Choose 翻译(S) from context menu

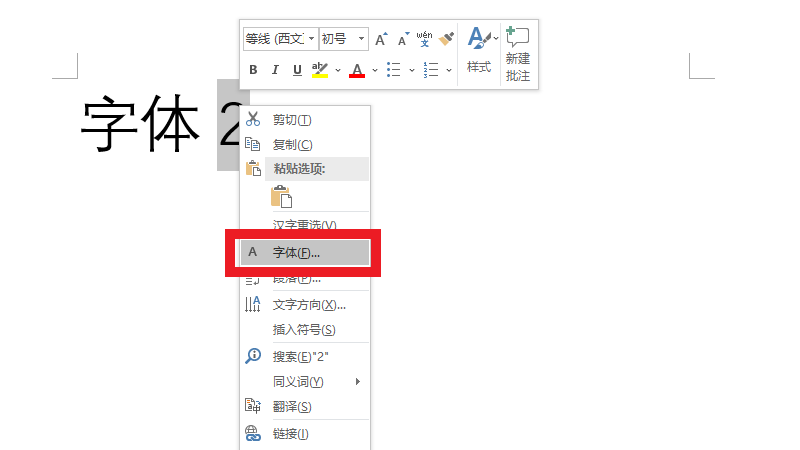305,407
